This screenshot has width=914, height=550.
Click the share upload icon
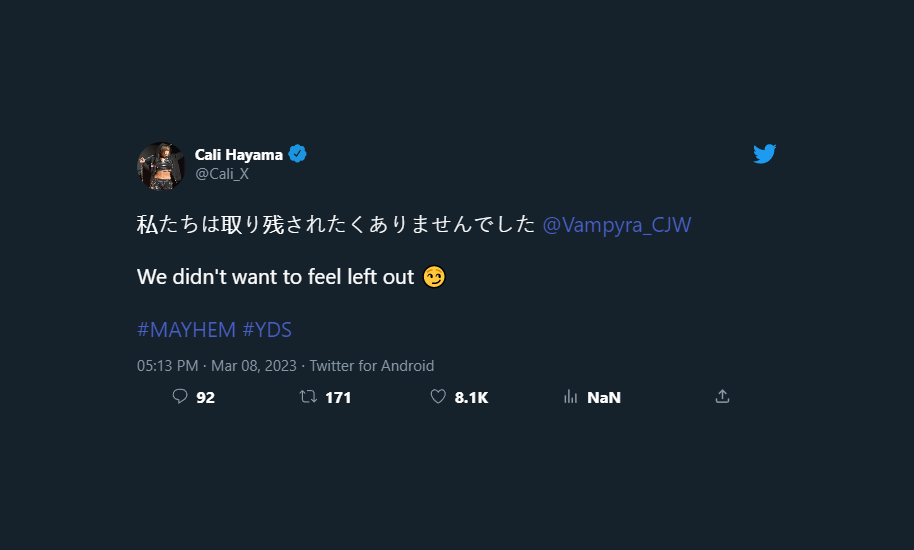coord(722,397)
